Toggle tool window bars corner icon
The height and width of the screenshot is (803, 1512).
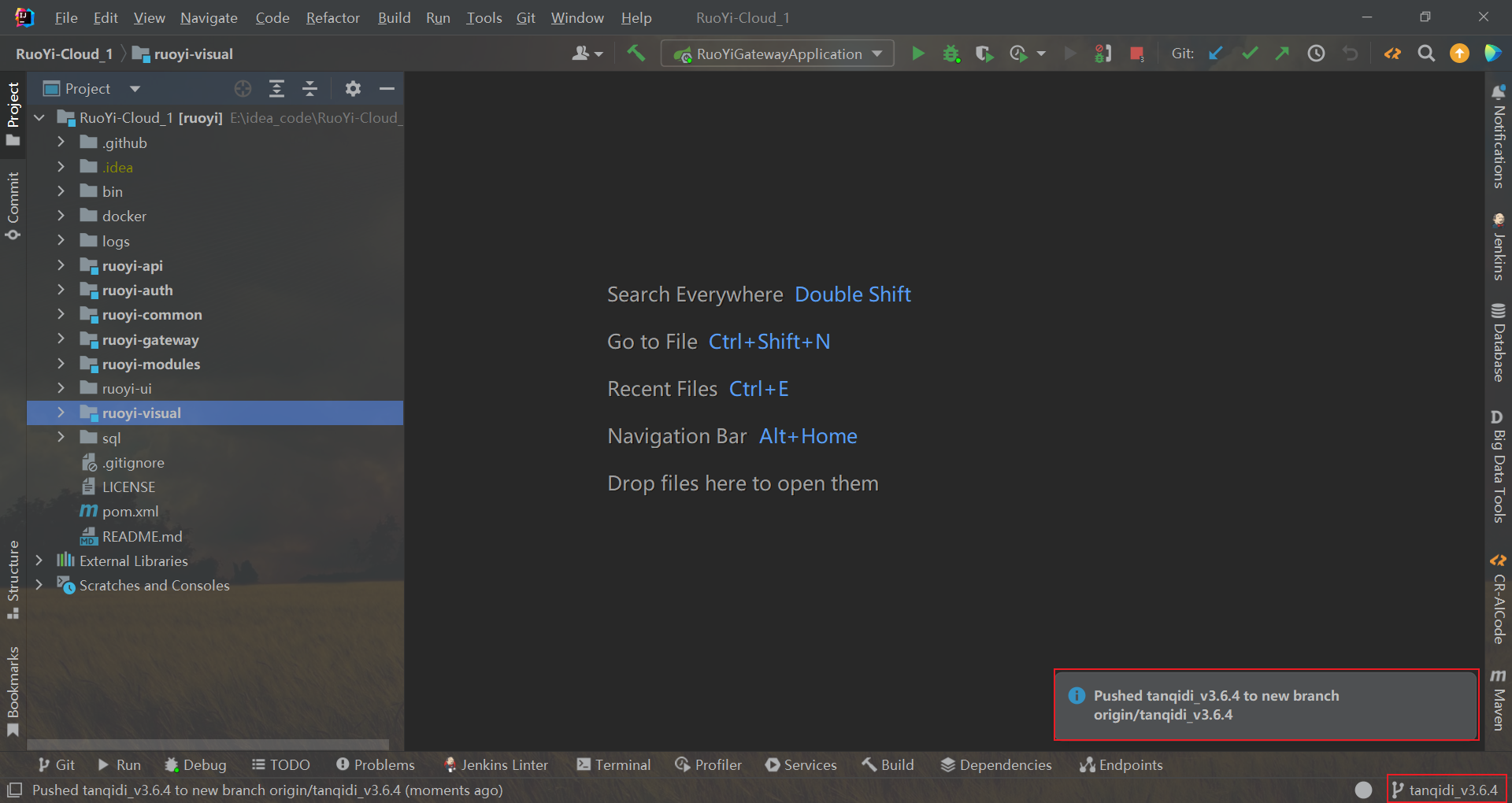click(14, 790)
